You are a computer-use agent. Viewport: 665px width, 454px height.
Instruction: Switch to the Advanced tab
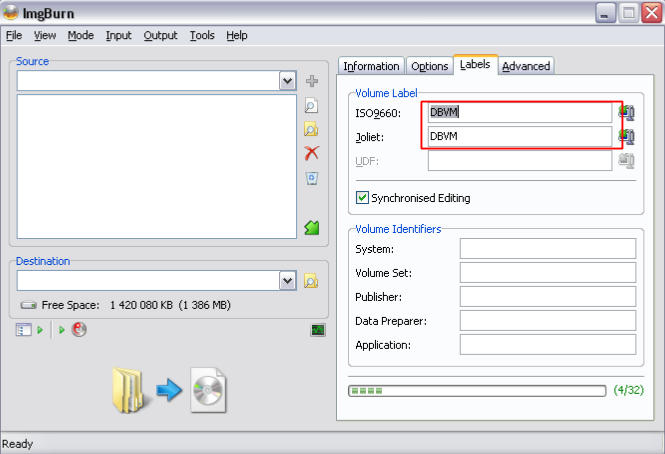point(526,66)
